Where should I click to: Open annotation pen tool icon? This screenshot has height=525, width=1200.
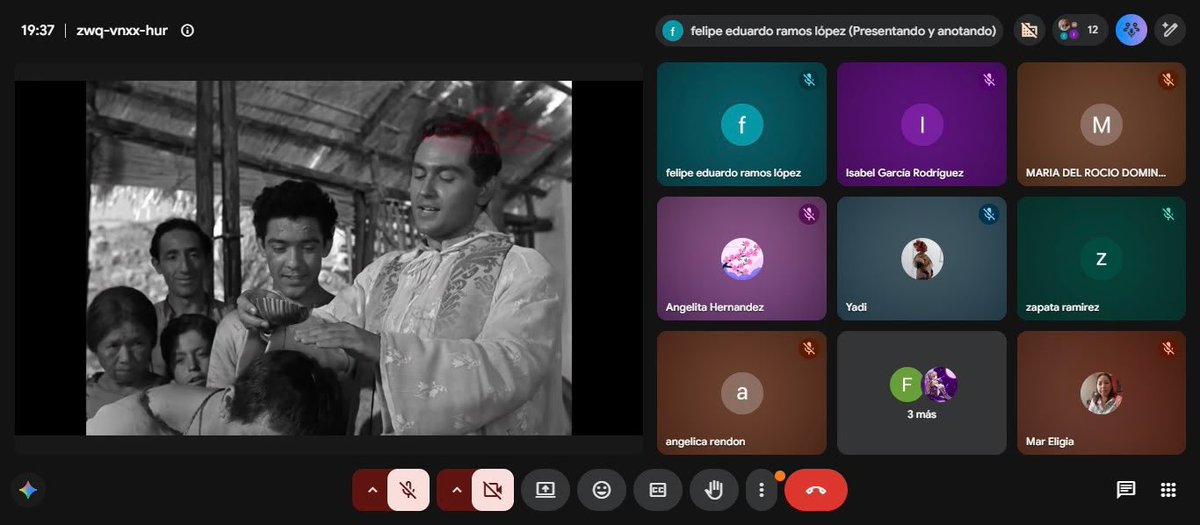[1168, 30]
